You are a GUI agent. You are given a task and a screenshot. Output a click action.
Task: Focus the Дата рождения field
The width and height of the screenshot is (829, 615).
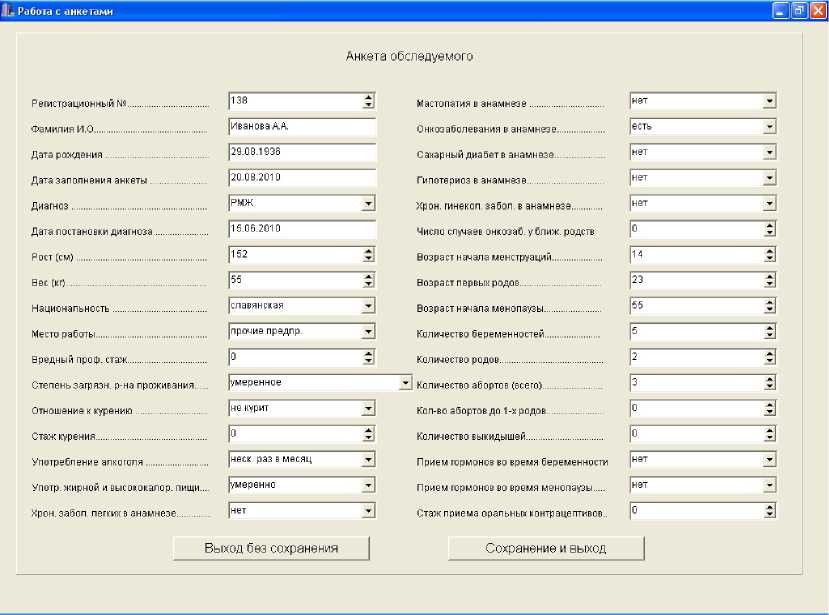(301, 152)
